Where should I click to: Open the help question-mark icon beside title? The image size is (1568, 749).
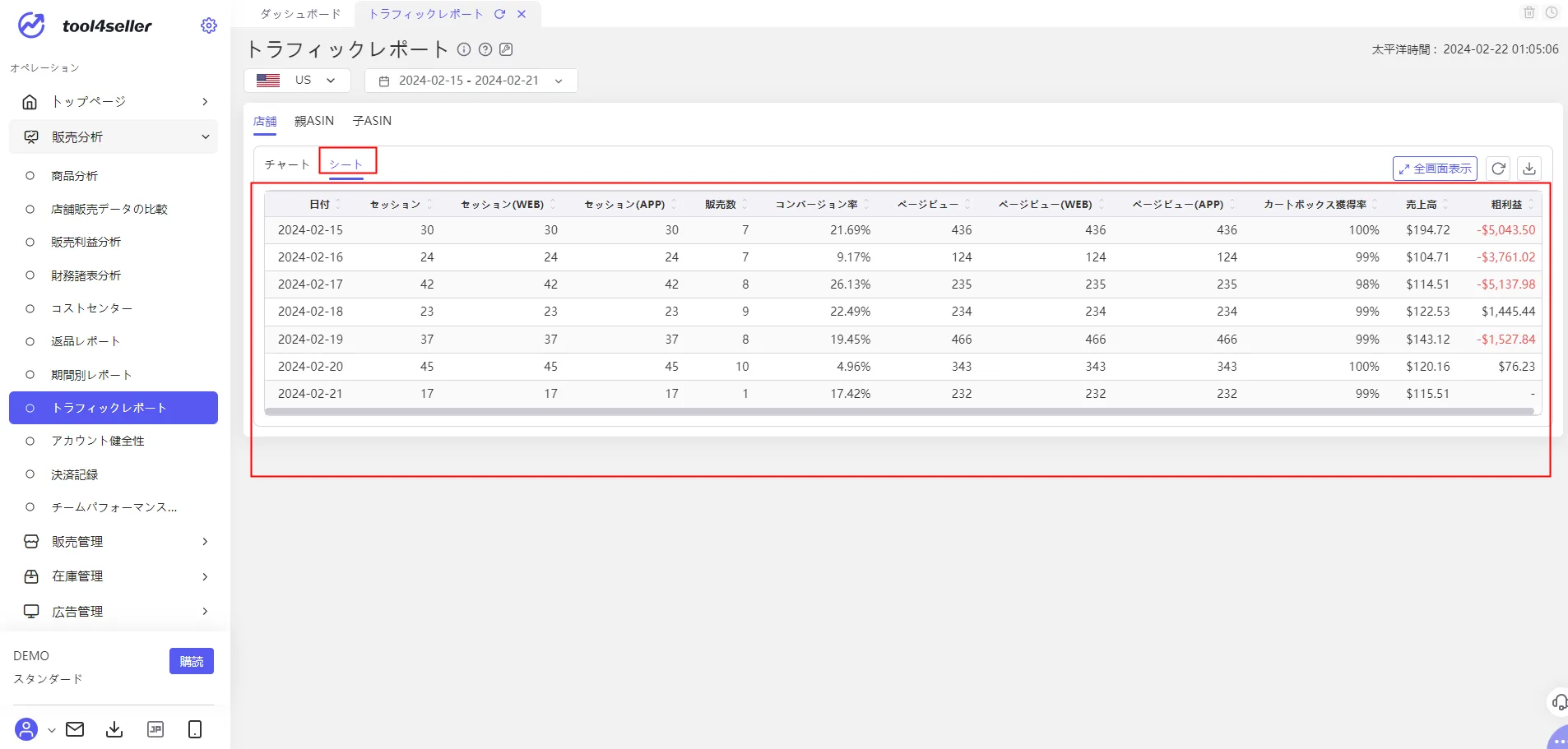485,49
